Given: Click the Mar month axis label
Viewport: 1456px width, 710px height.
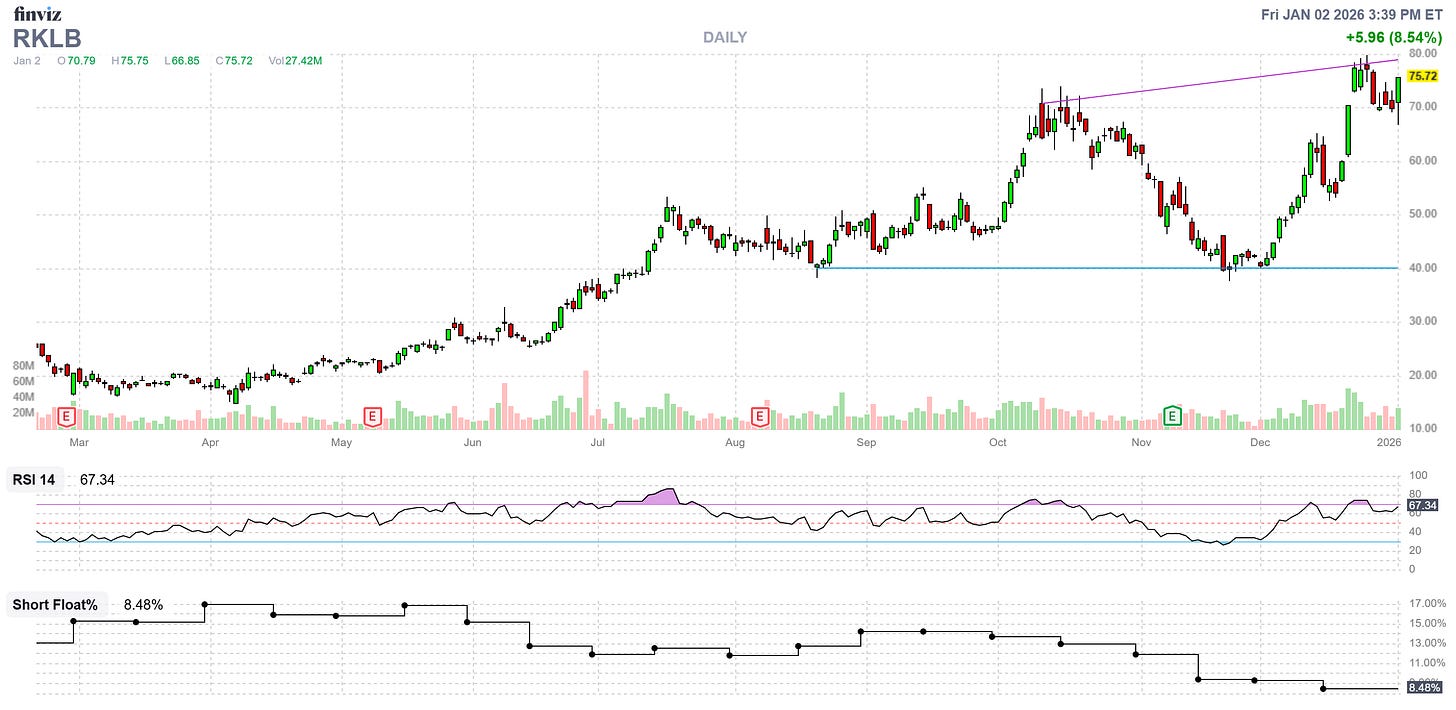Looking at the screenshot, I should pos(78,441).
